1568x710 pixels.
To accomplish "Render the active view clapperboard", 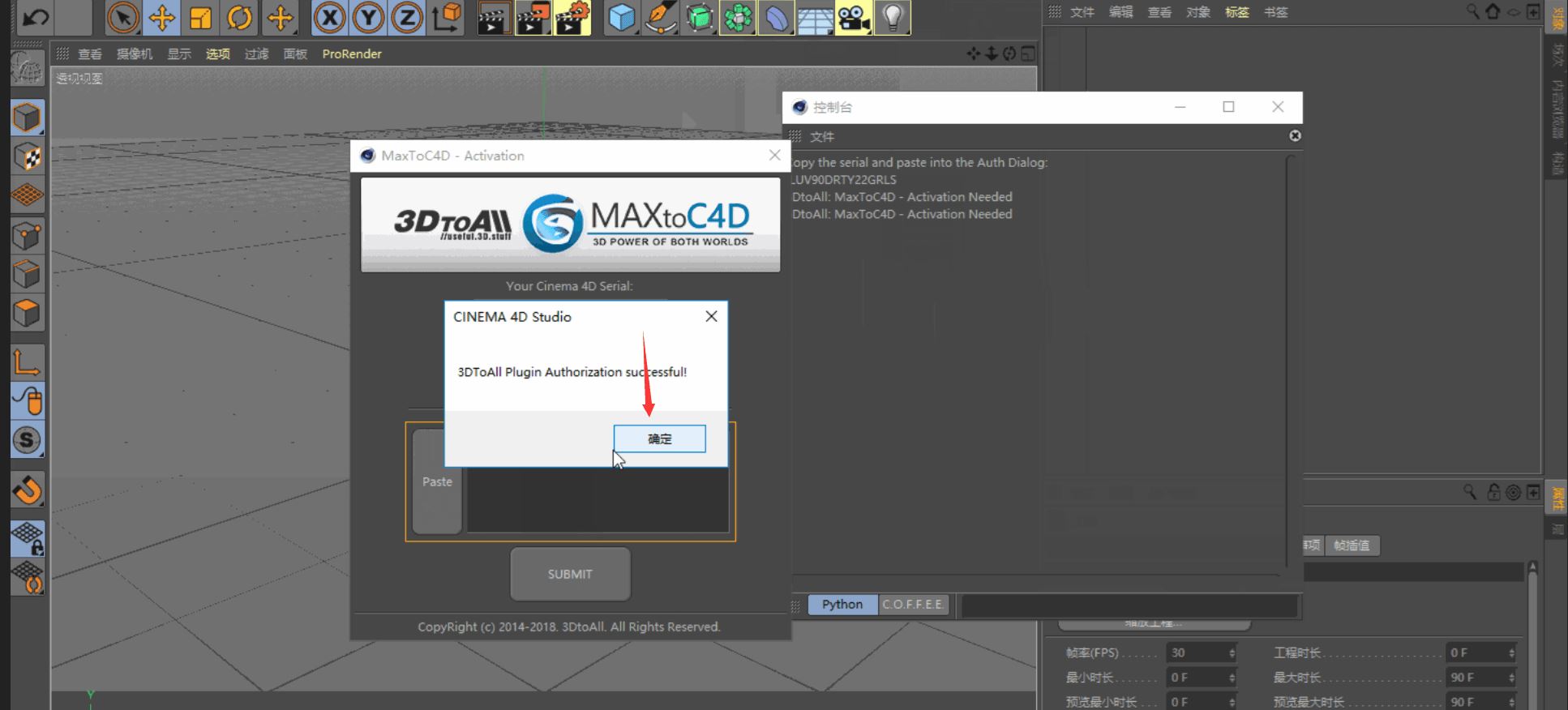I will [493, 17].
